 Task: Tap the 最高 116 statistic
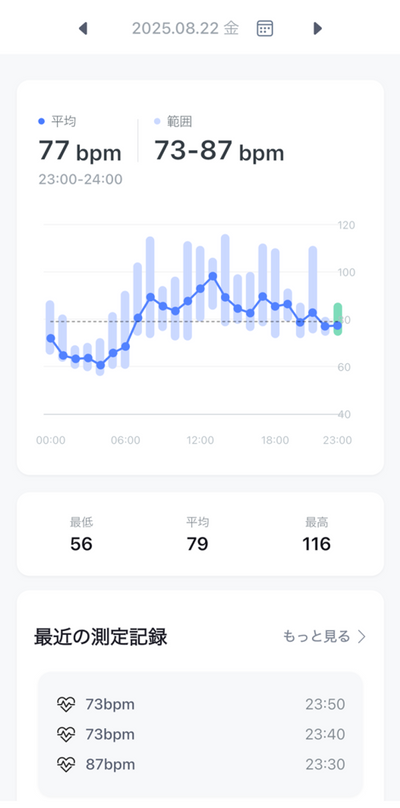pos(316,534)
